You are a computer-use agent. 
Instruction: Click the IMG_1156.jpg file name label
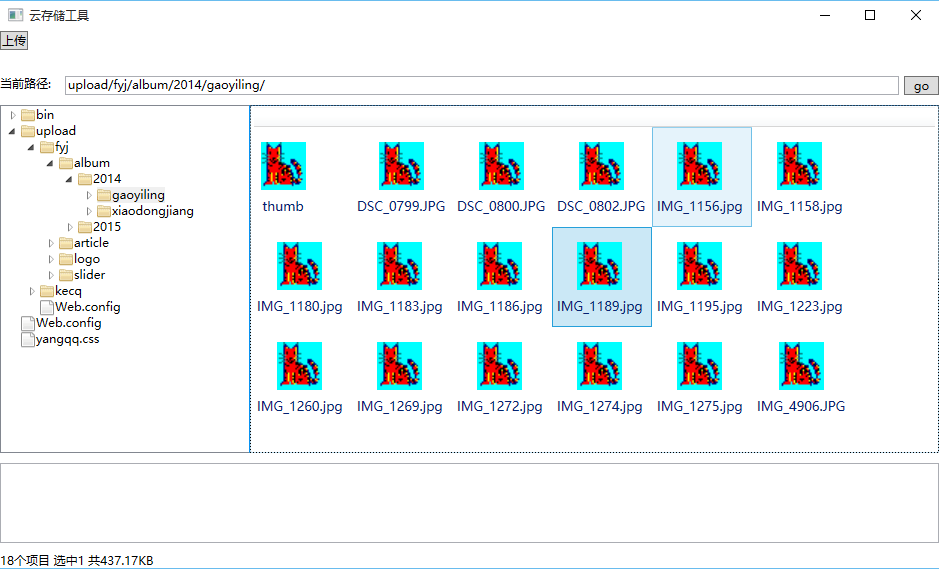699,207
